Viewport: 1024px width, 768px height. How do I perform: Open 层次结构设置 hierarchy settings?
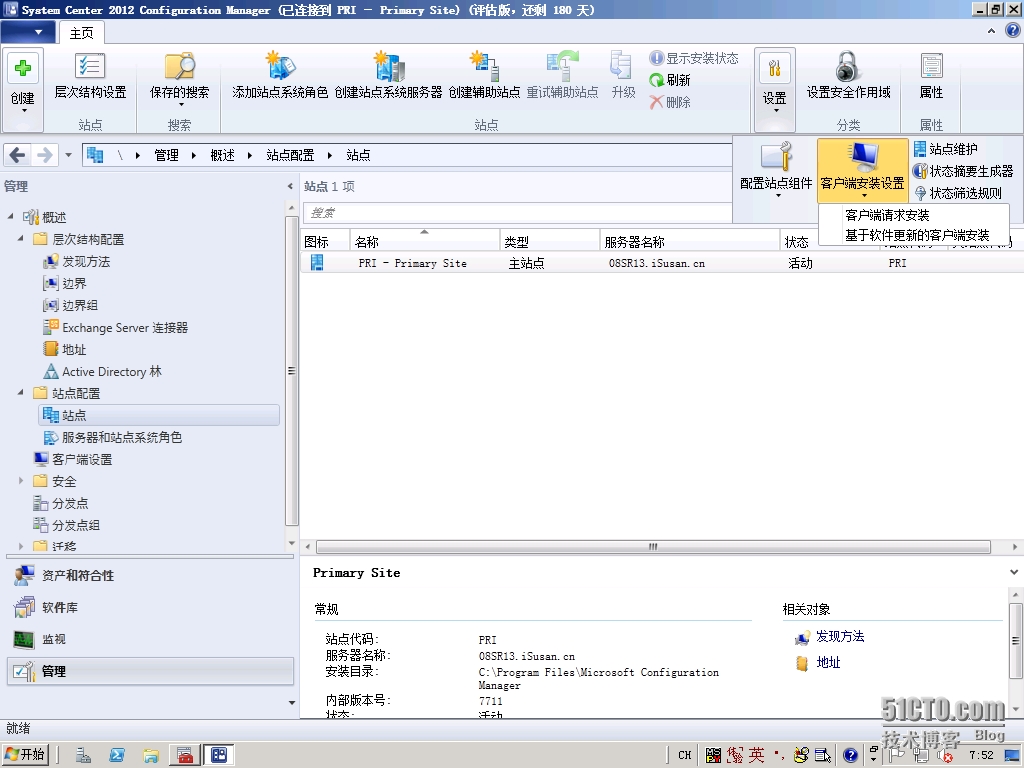pyautogui.click(x=90, y=76)
